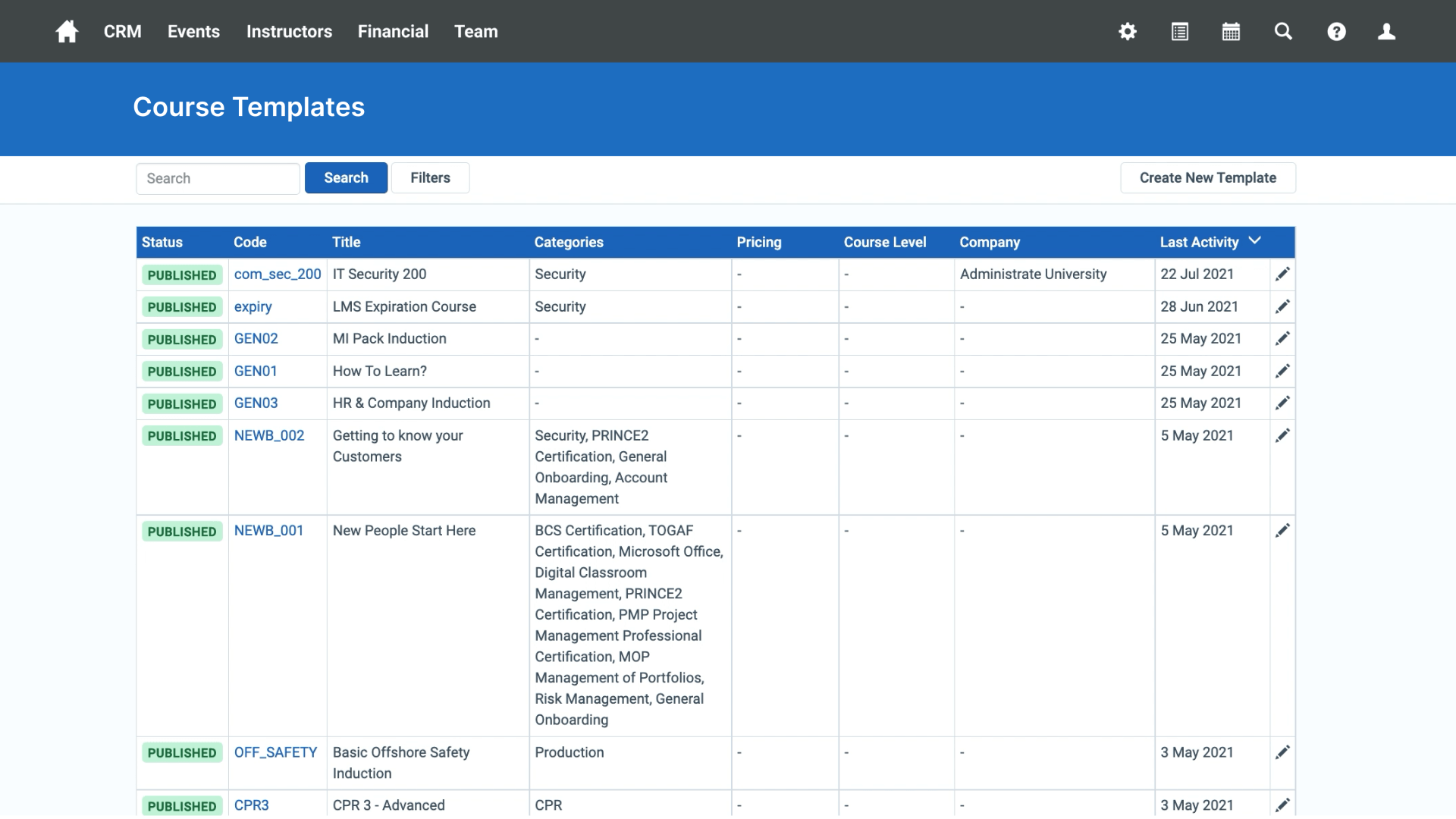Viewport: 1456px width, 819px height.
Task: Click Create New Template button
Action: 1207,177
